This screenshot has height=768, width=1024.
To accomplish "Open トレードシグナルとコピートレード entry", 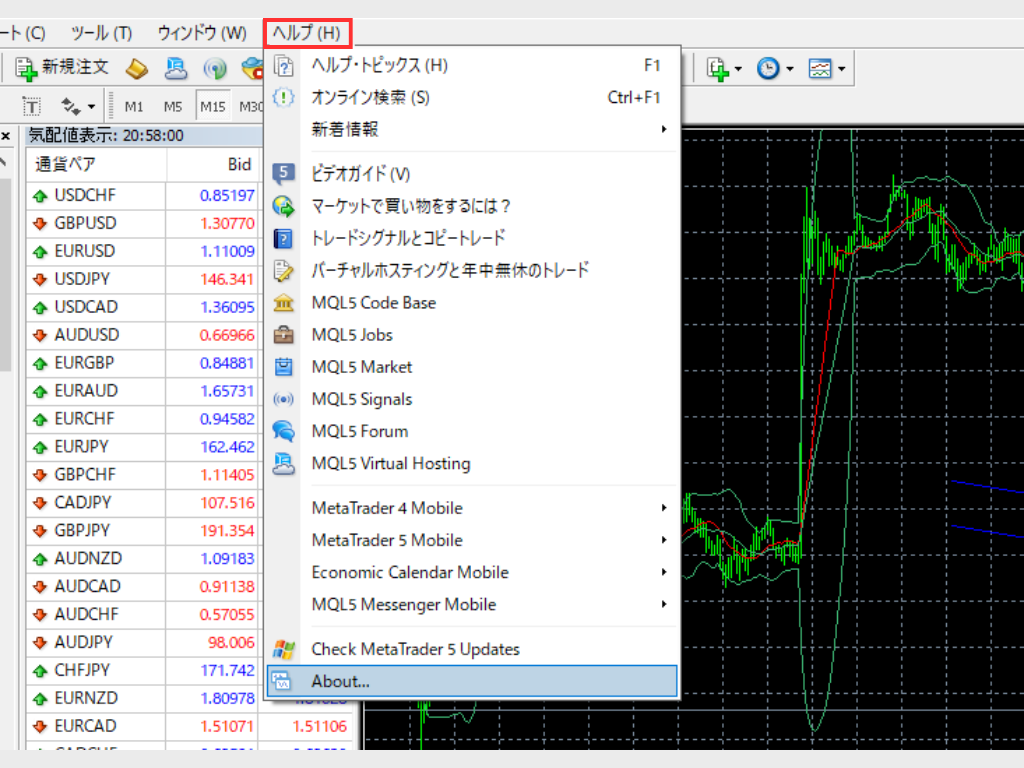I will click(x=472, y=238).
